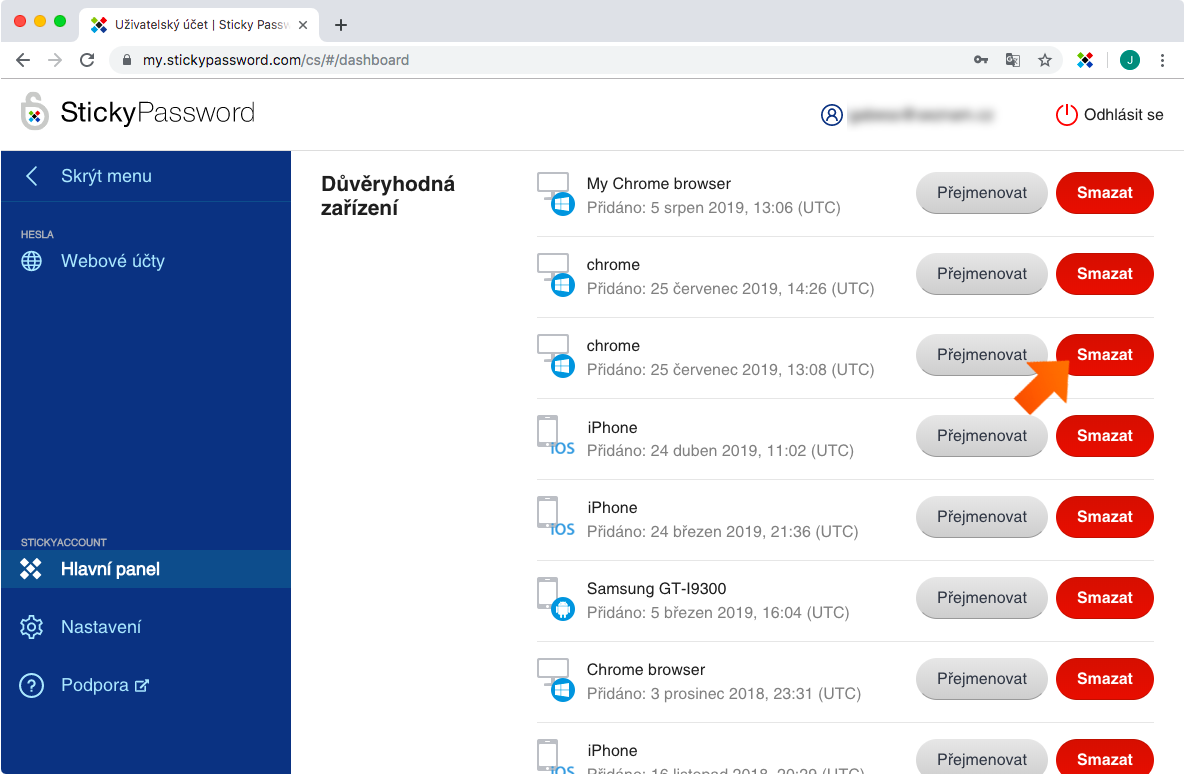The image size is (1184, 775).
Task: Click text Přidáno: 5 srpen 2019, 13:06
Action: point(714,208)
